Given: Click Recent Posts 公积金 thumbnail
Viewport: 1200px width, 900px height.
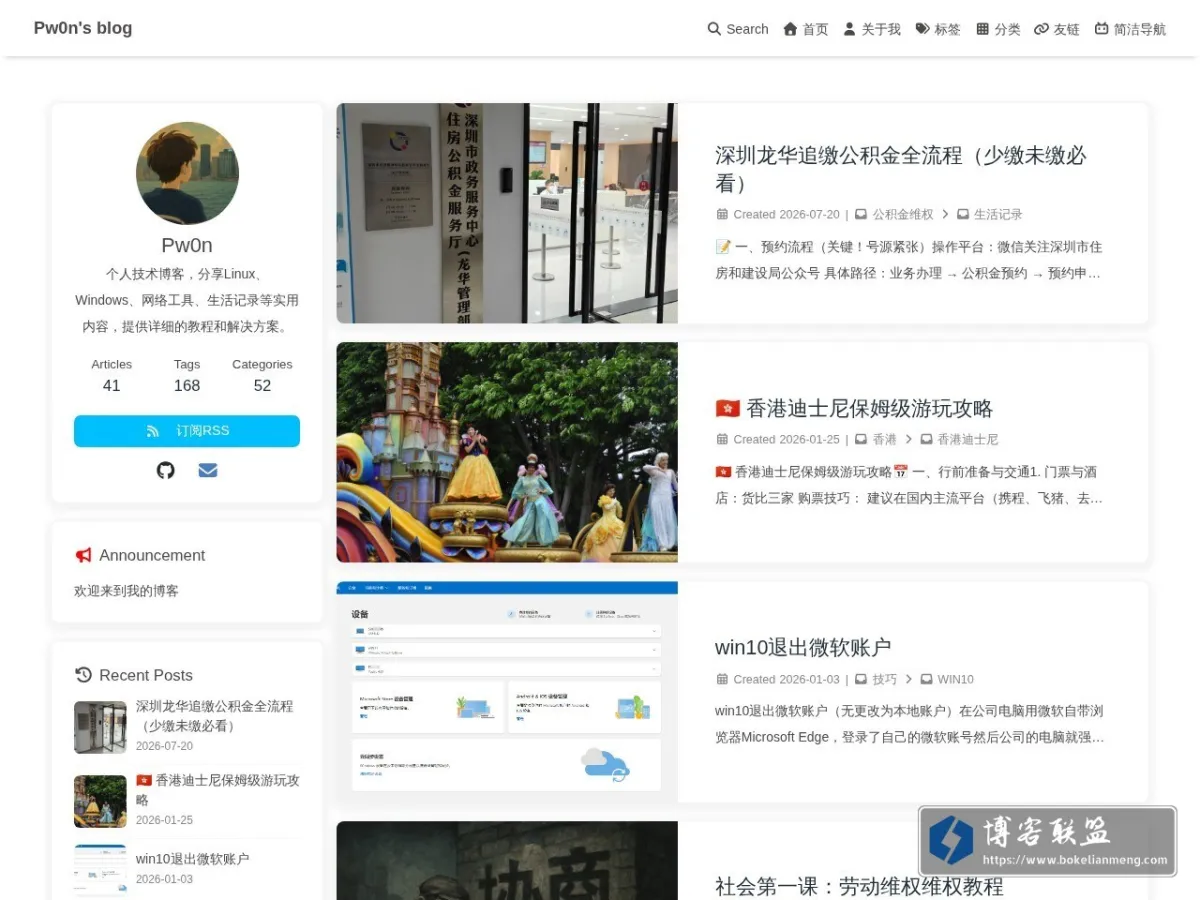Looking at the screenshot, I should pyautogui.click(x=100, y=727).
